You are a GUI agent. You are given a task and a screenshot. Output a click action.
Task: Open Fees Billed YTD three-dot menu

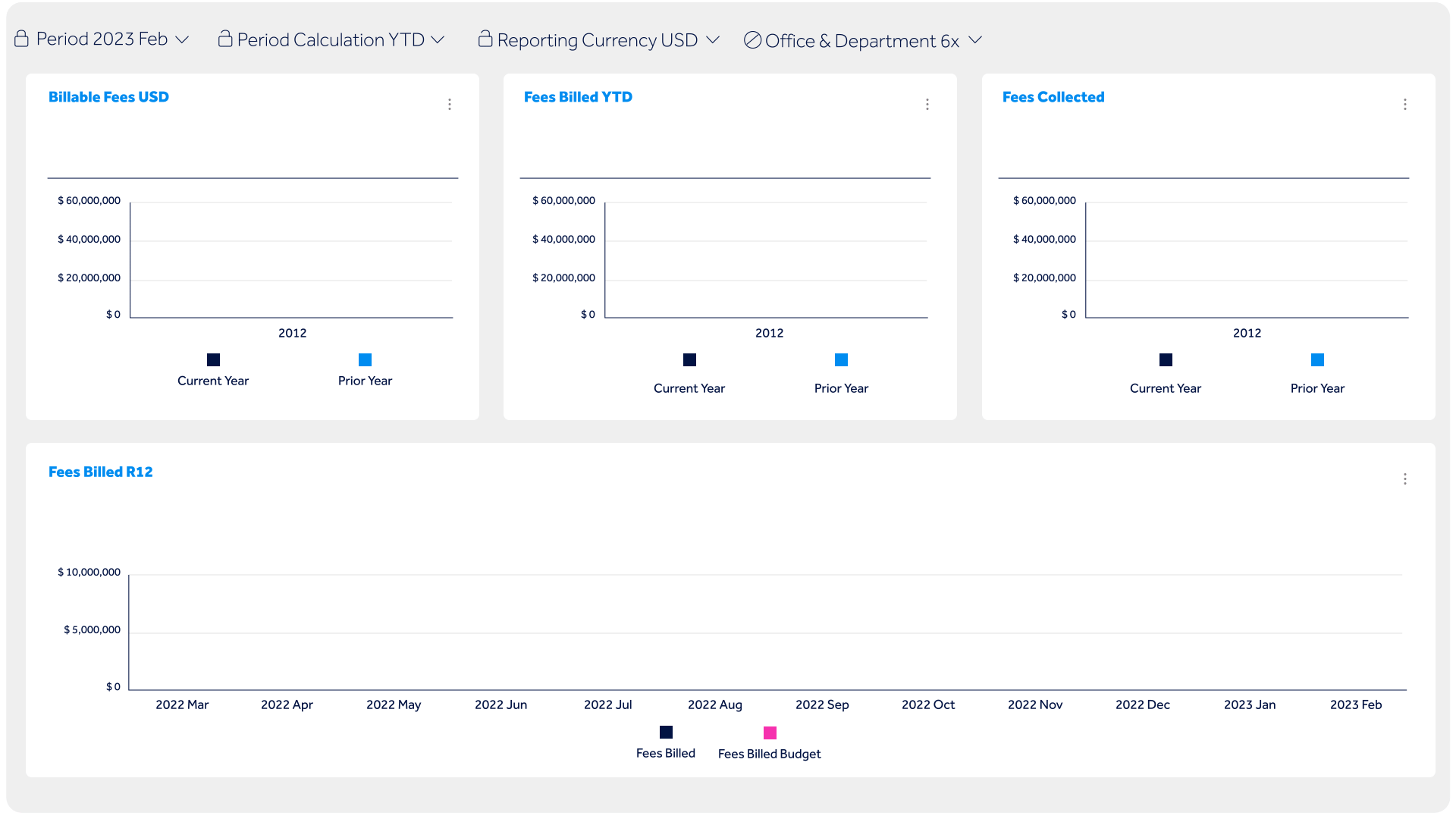click(927, 105)
